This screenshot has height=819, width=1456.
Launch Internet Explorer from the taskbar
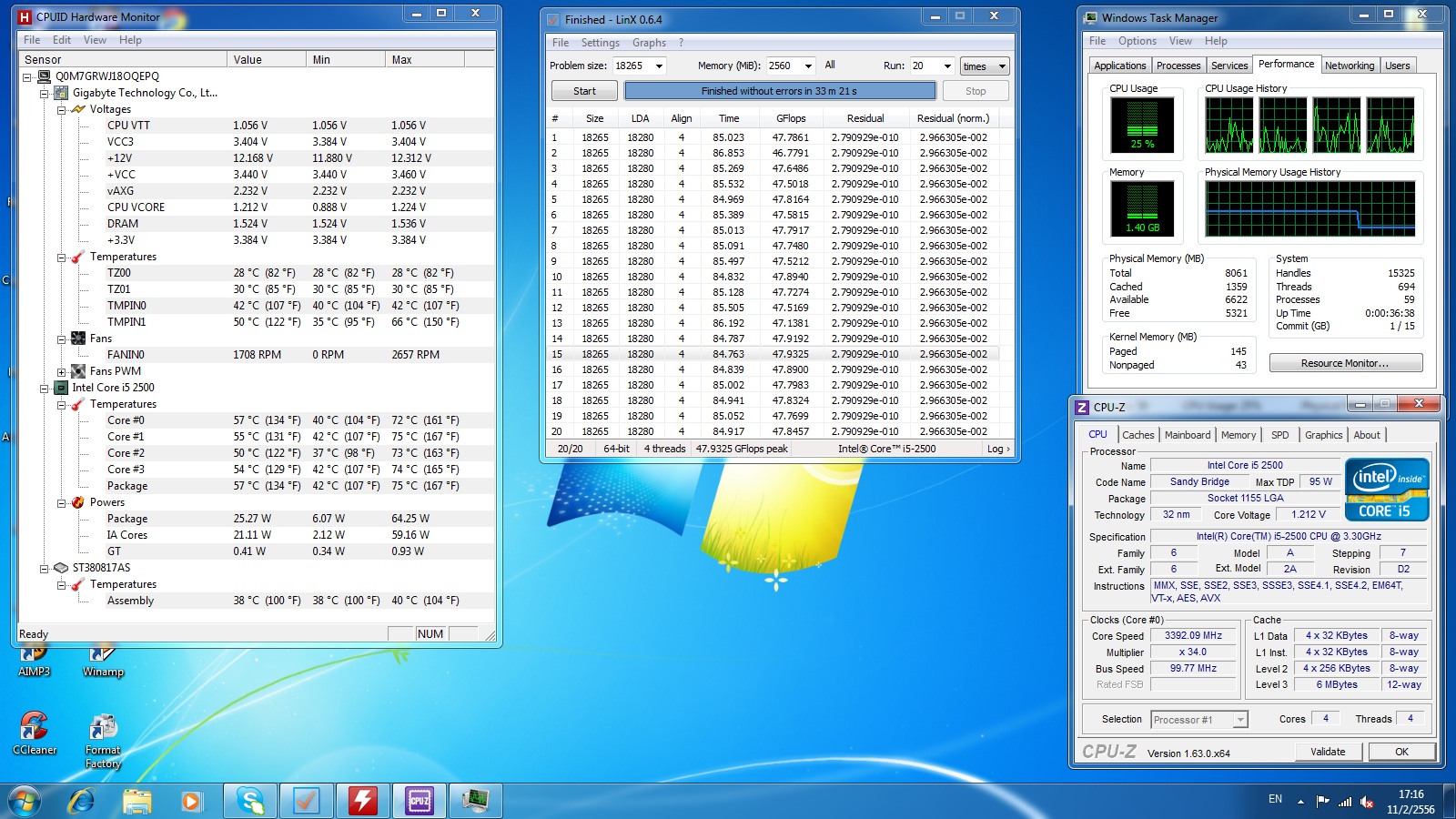pyautogui.click(x=81, y=801)
